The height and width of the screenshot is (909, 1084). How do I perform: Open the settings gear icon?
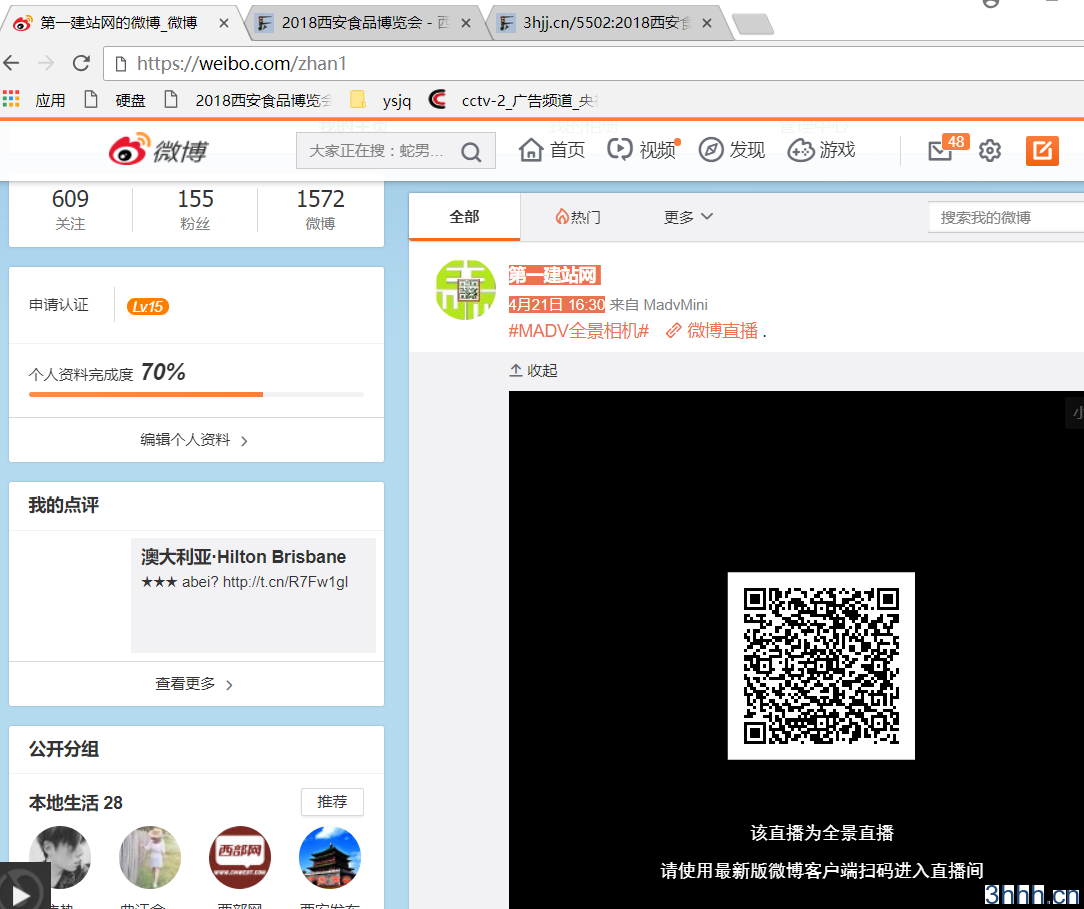pyautogui.click(x=990, y=151)
